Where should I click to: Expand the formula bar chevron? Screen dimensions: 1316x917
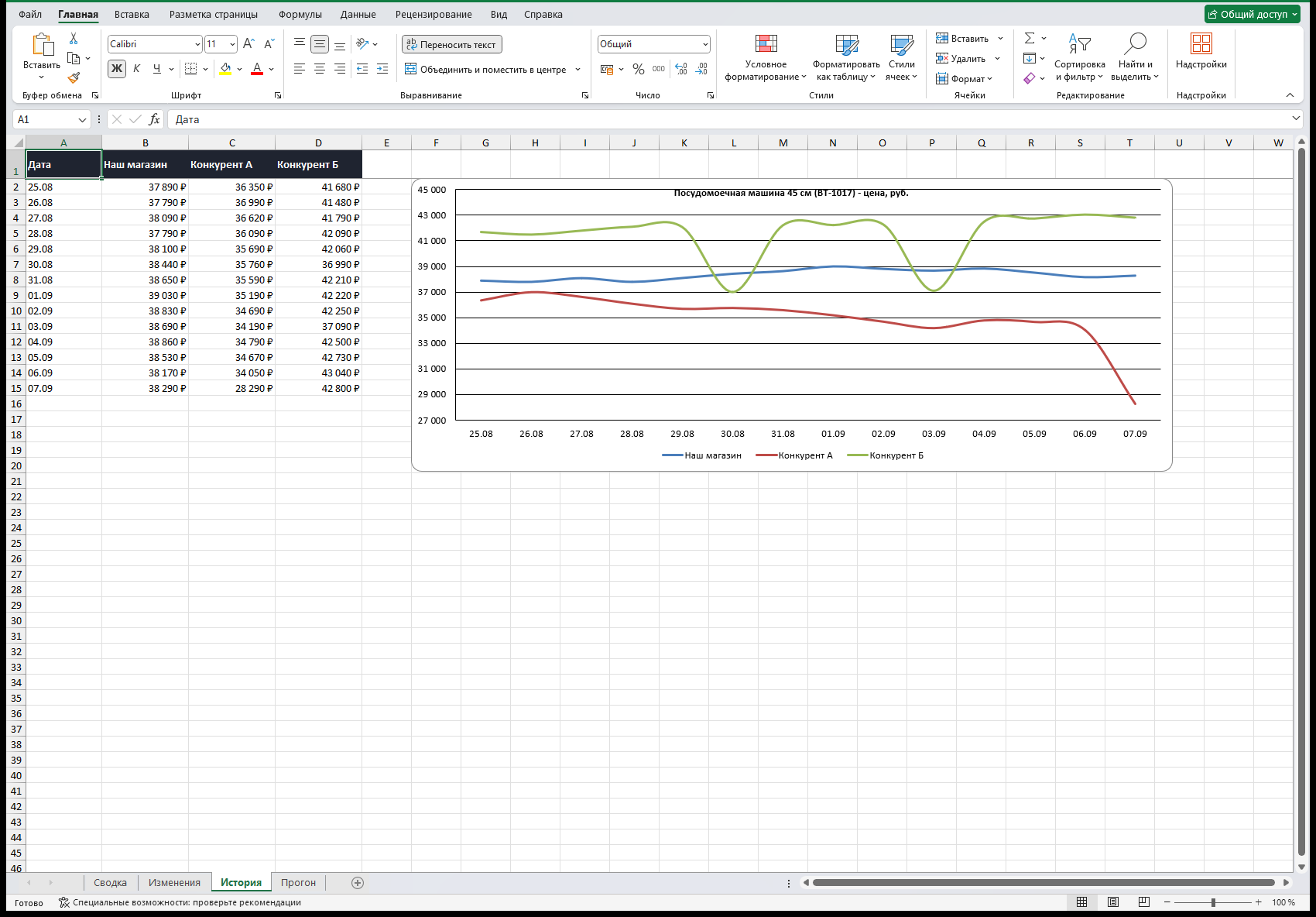tap(1297, 118)
